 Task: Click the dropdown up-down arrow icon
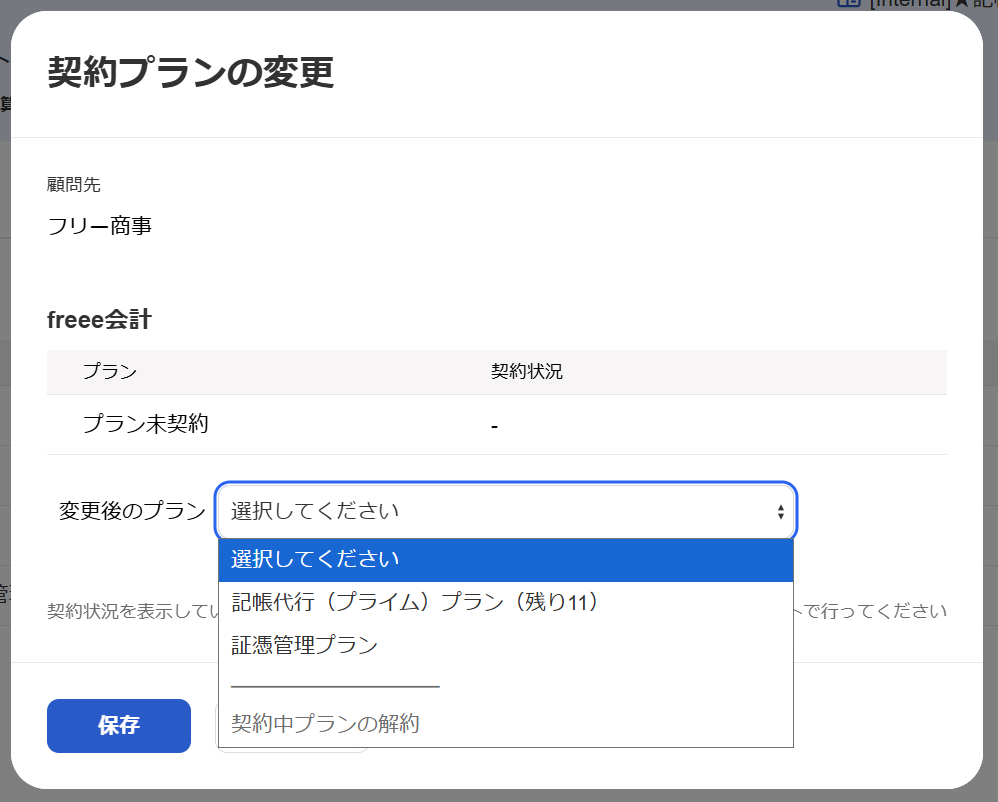coord(780,511)
